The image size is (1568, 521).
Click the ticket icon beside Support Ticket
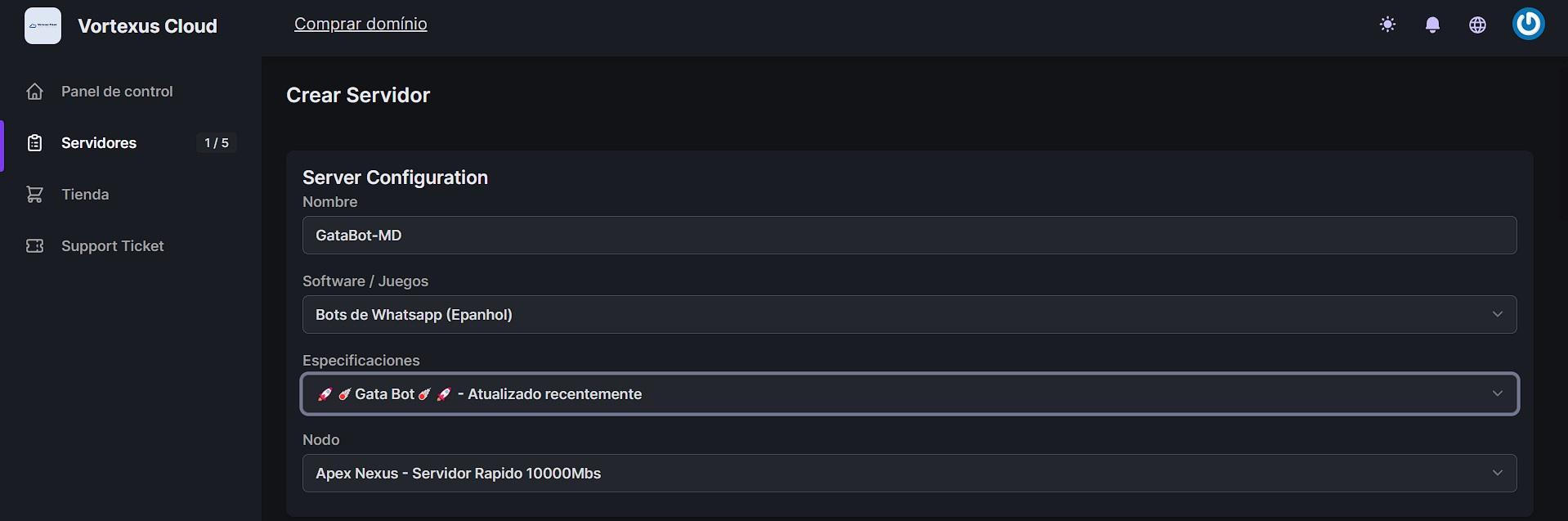pyautogui.click(x=34, y=246)
